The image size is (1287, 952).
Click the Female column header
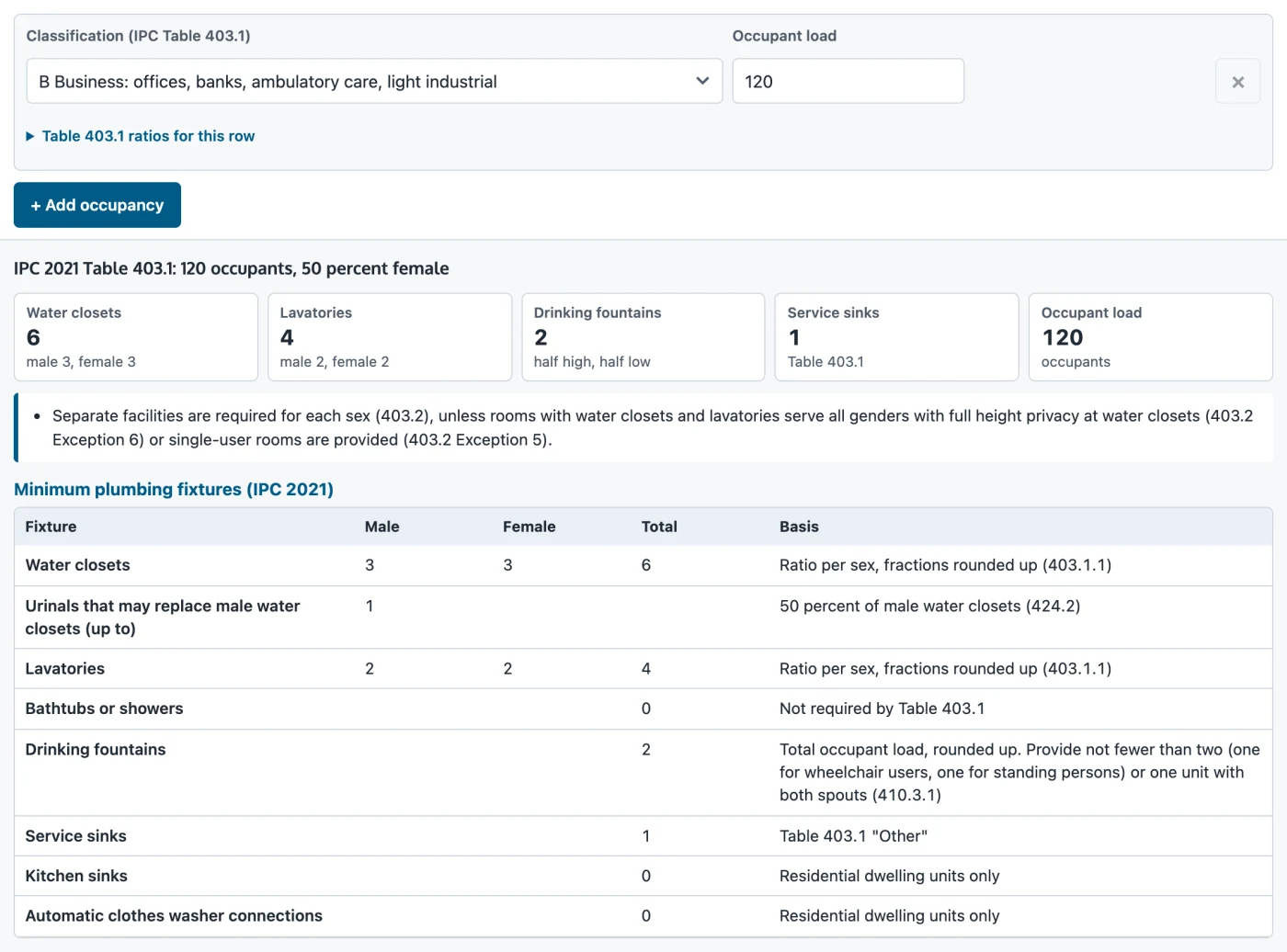pyautogui.click(x=529, y=527)
